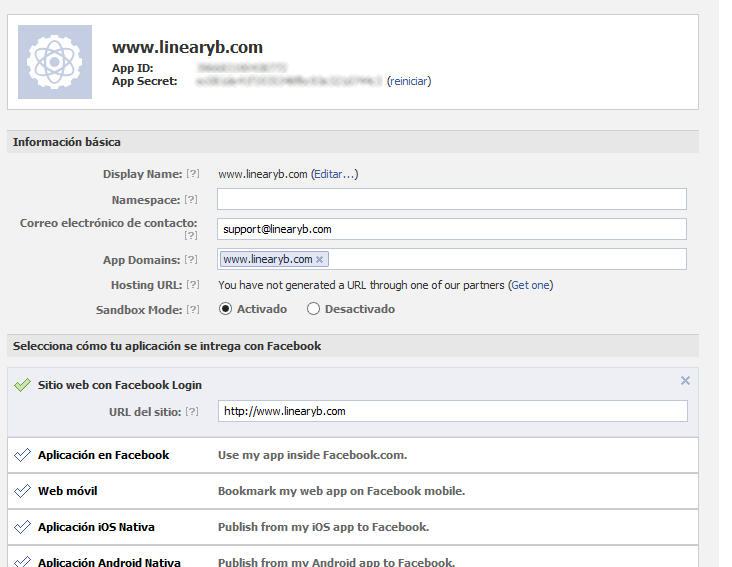Click the help [?] next to Namespace
Viewport: 732px width, 567px height.
191,199
